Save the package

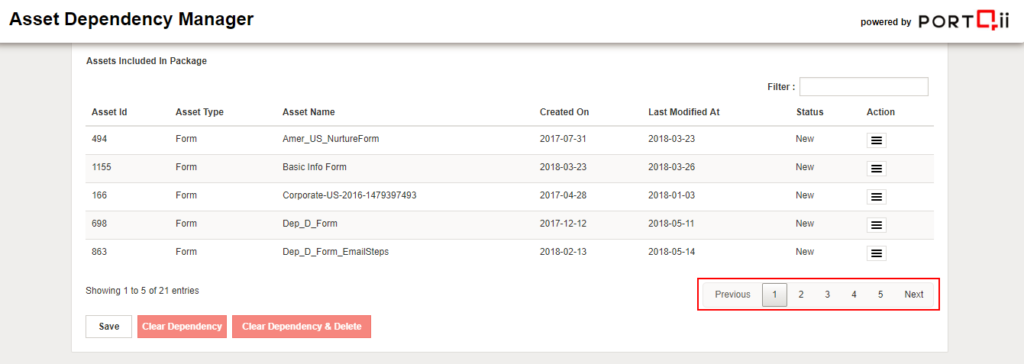pos(109,327)
